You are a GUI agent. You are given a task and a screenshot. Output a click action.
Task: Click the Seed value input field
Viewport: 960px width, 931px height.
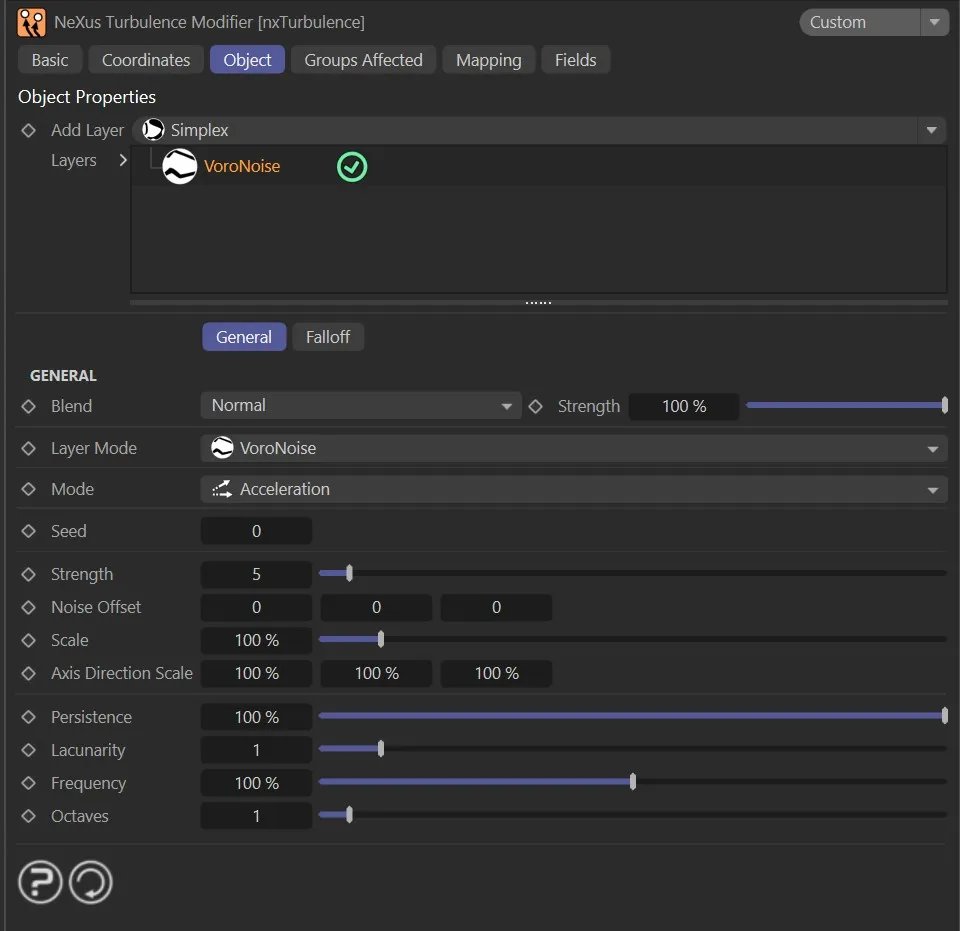[256, 531]
